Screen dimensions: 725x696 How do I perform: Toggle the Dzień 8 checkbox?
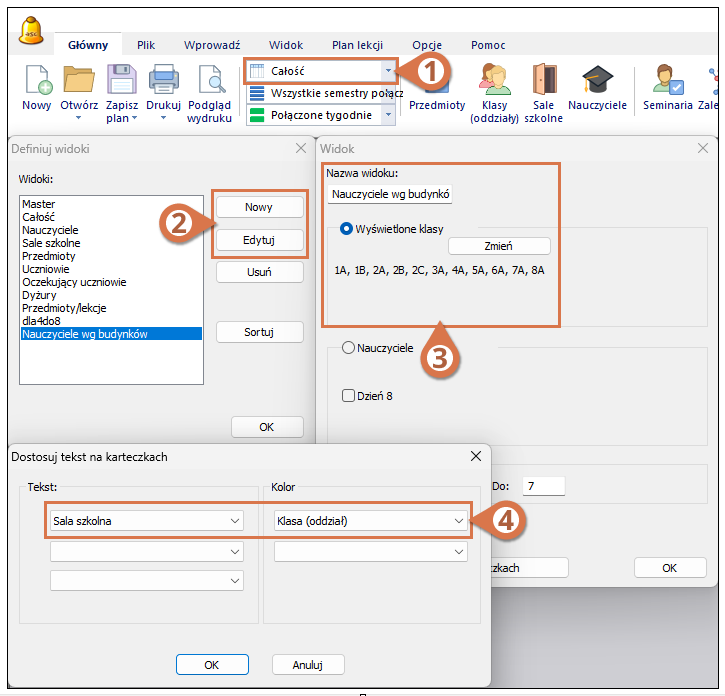(348, 395)
